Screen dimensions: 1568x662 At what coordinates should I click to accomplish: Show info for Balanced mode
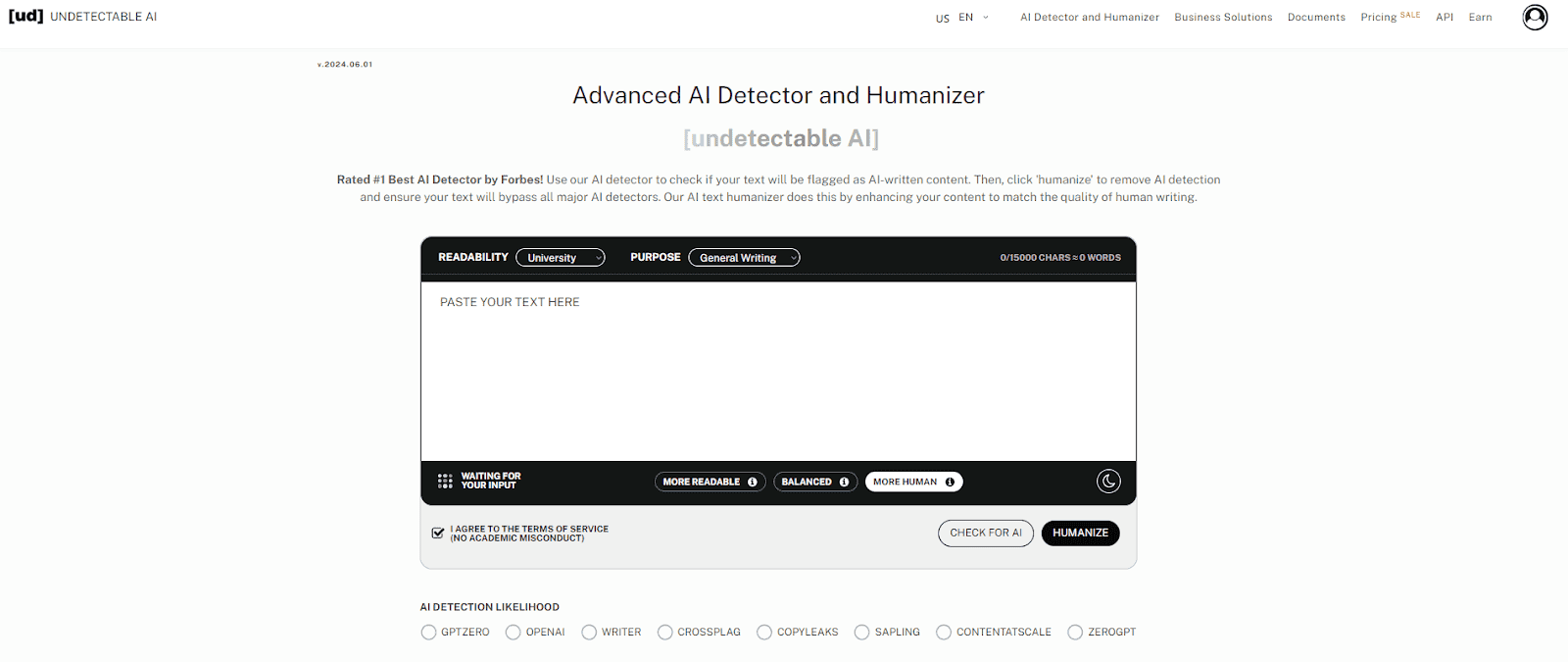pos(844,482)
